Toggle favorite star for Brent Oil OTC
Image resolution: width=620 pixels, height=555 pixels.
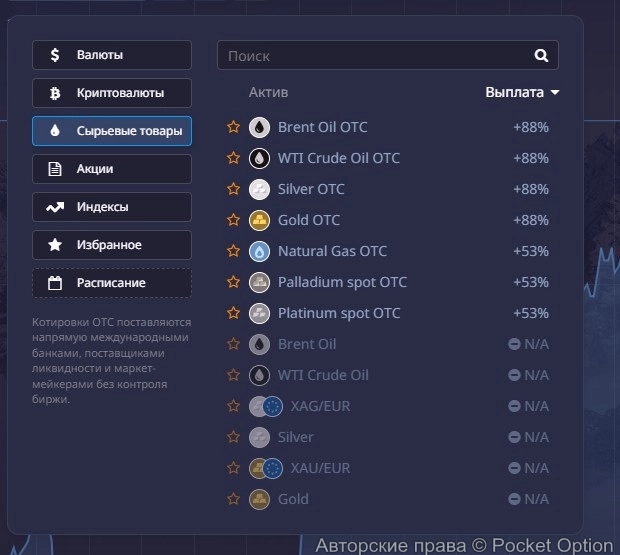tap(233, 127)
